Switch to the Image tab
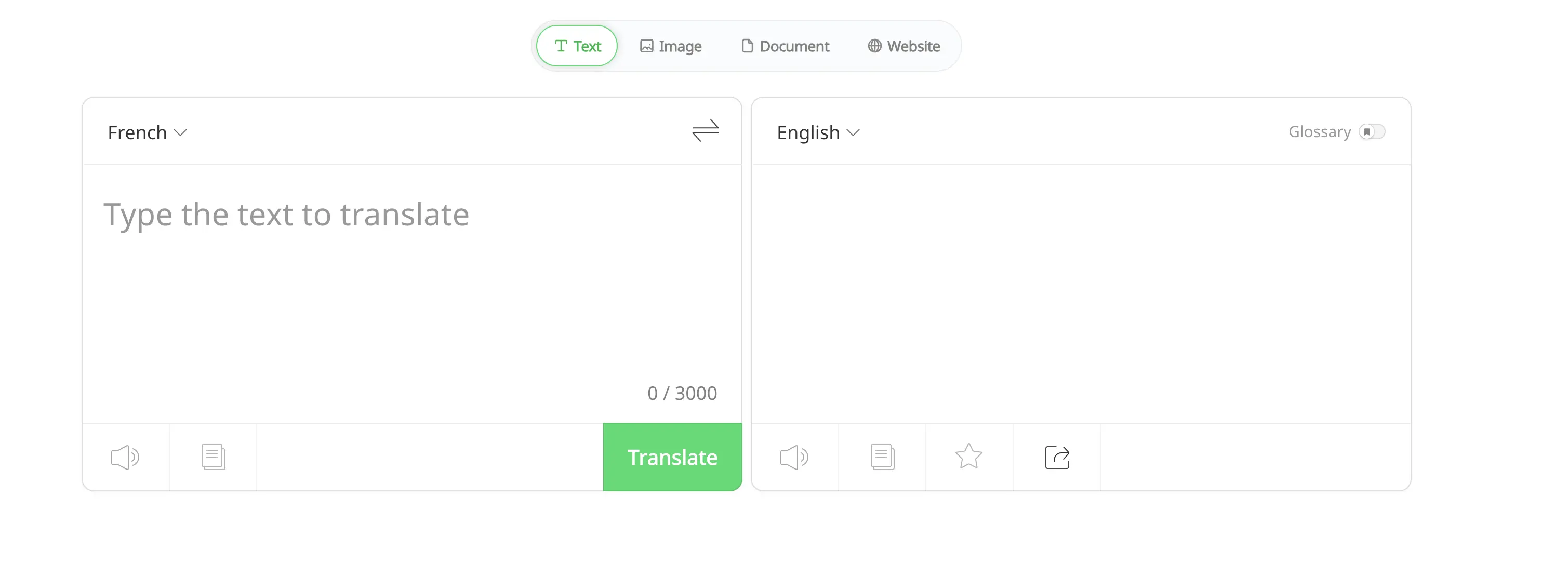The height and width of the screenshot is (563, 1568). tap(671, 46)
